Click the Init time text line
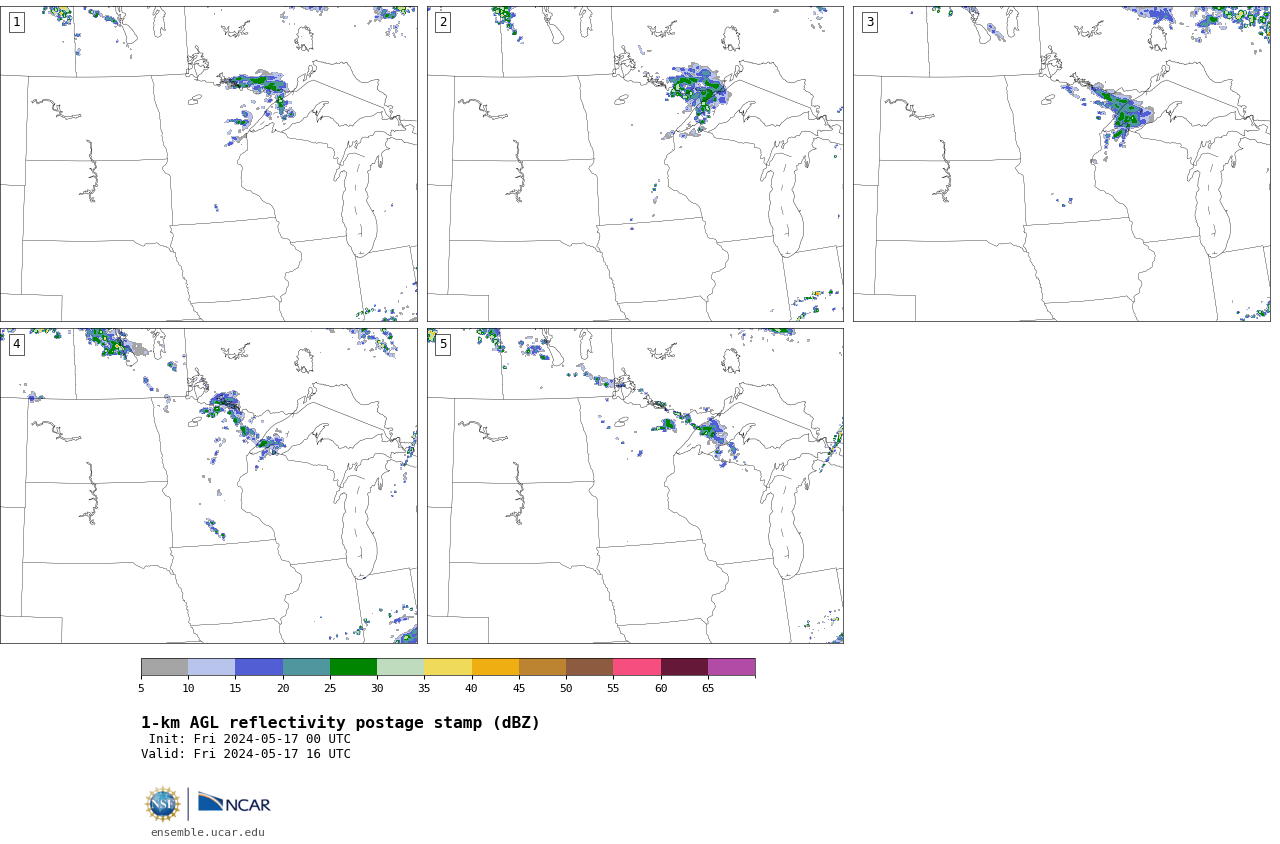Viewport: 1280px width, 844px height. pyautogui.click(x=250, y=739)
